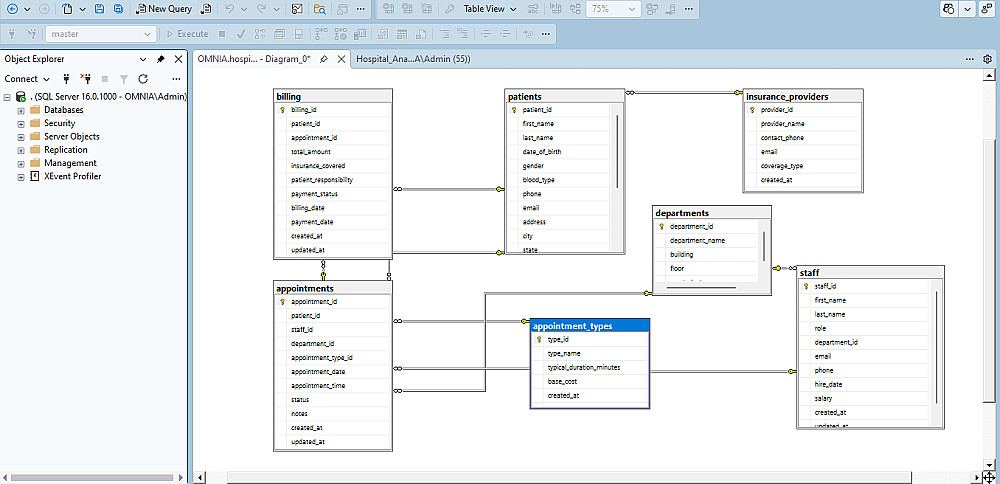The width and height of the screenshot is (1000, 484).
Task: Click the account icon at far top right
Action: point(985,9)
